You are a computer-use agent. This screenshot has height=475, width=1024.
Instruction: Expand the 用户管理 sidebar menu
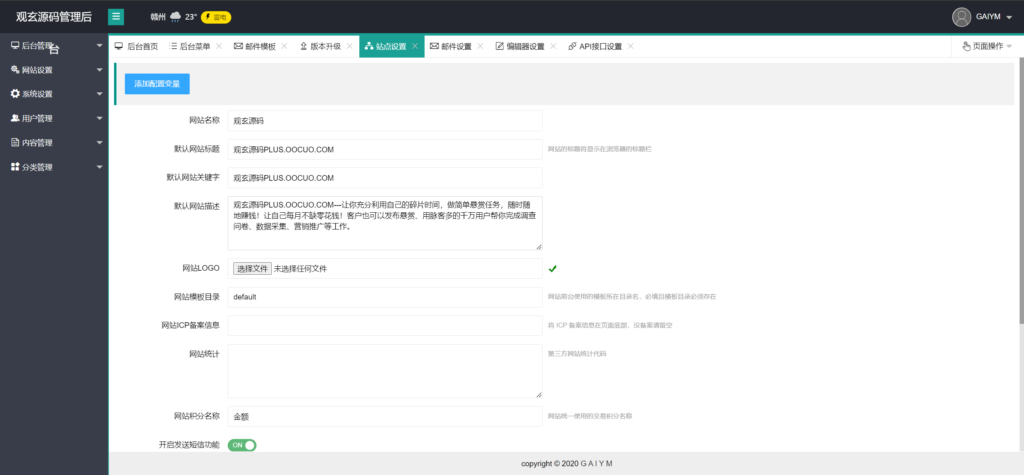coord(54,118)
